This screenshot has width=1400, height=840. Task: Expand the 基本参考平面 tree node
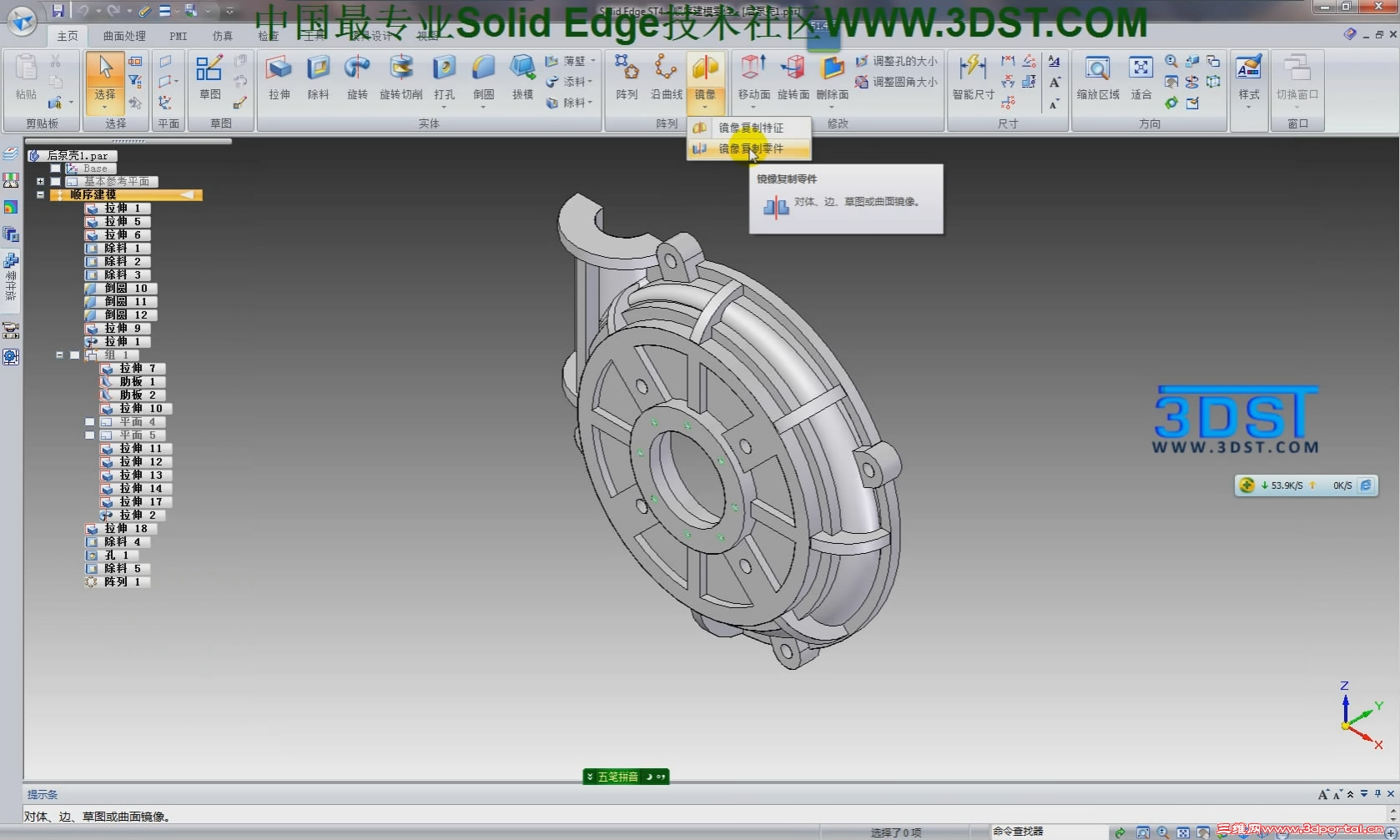click(40, 181)
